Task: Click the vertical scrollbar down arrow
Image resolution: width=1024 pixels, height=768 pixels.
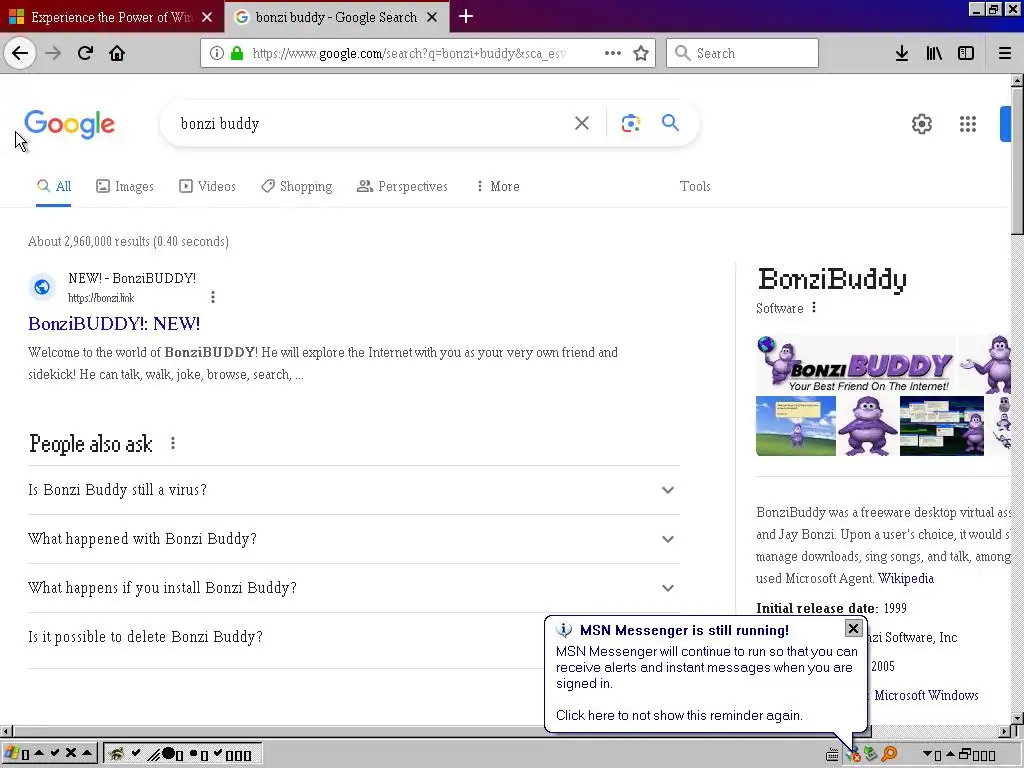Action: (1017, 717)
